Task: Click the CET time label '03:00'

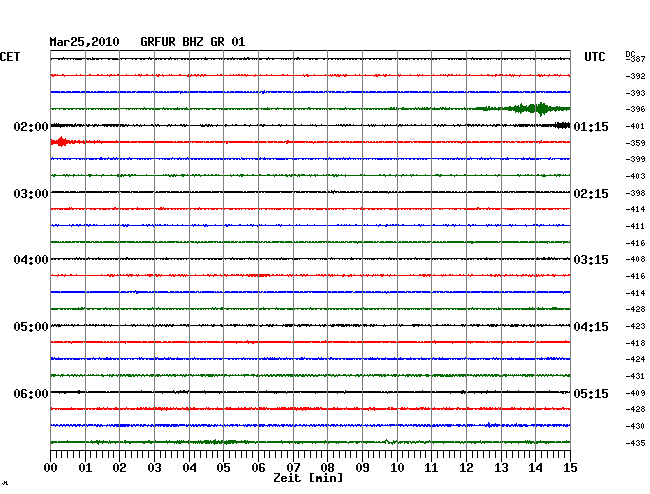Action: (31, 194)
